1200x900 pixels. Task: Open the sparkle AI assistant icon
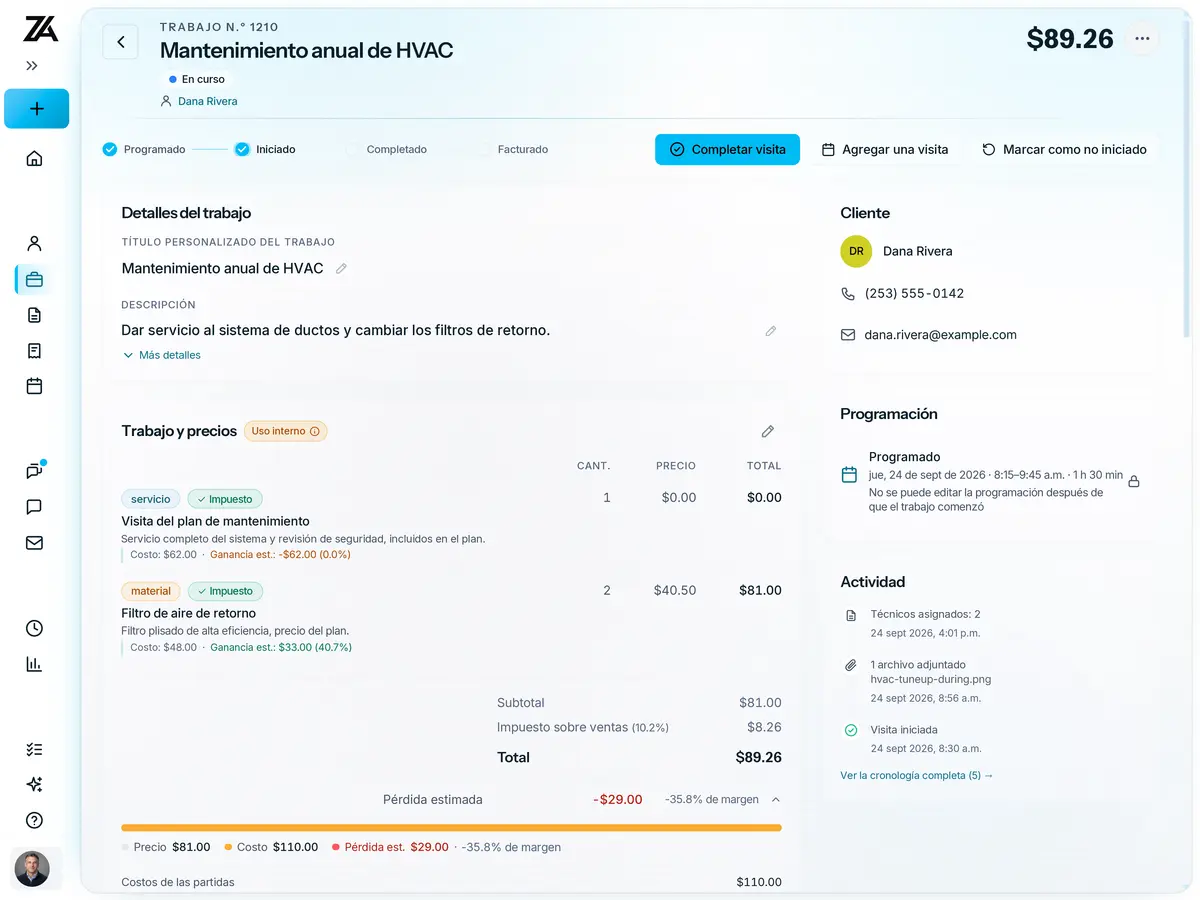pos(35,785)
